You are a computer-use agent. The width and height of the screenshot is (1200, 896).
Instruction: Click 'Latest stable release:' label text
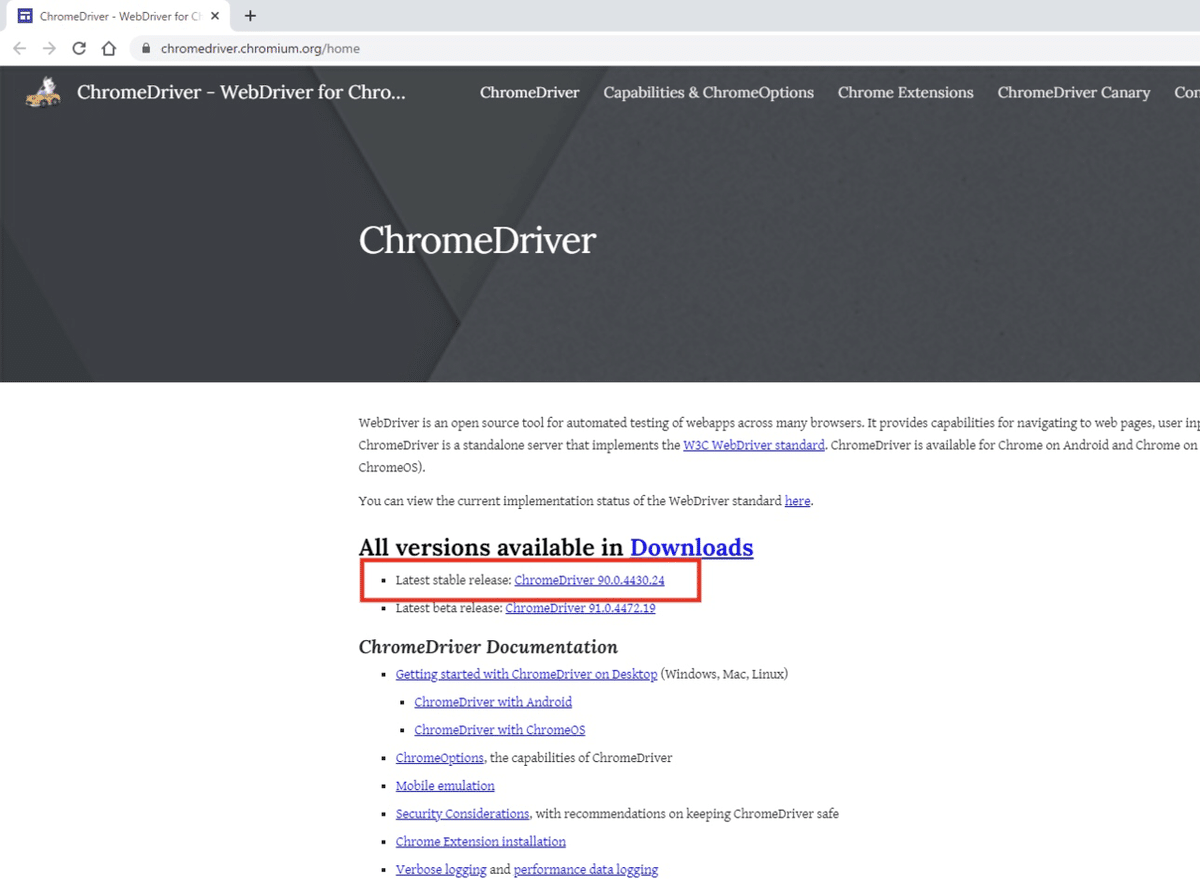[x=453, y=580]
